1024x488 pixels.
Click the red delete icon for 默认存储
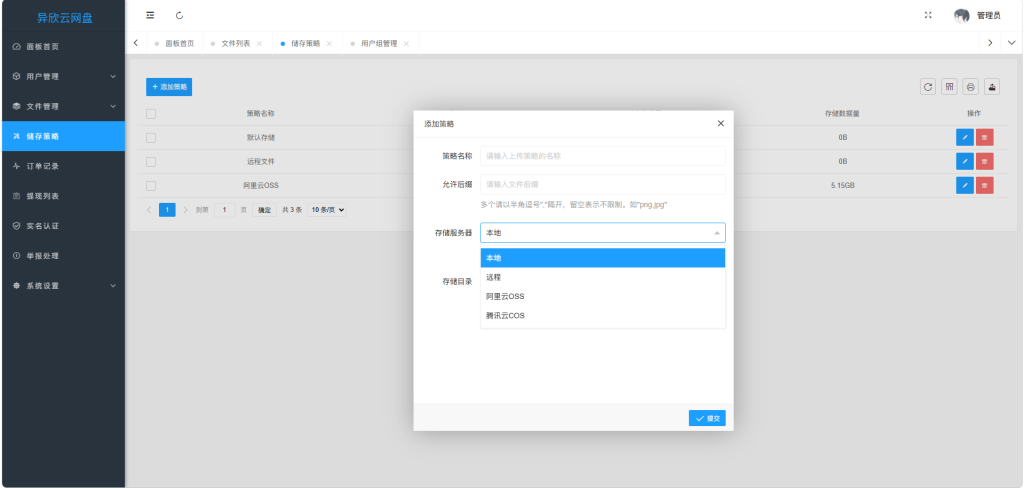pos(985,137)
